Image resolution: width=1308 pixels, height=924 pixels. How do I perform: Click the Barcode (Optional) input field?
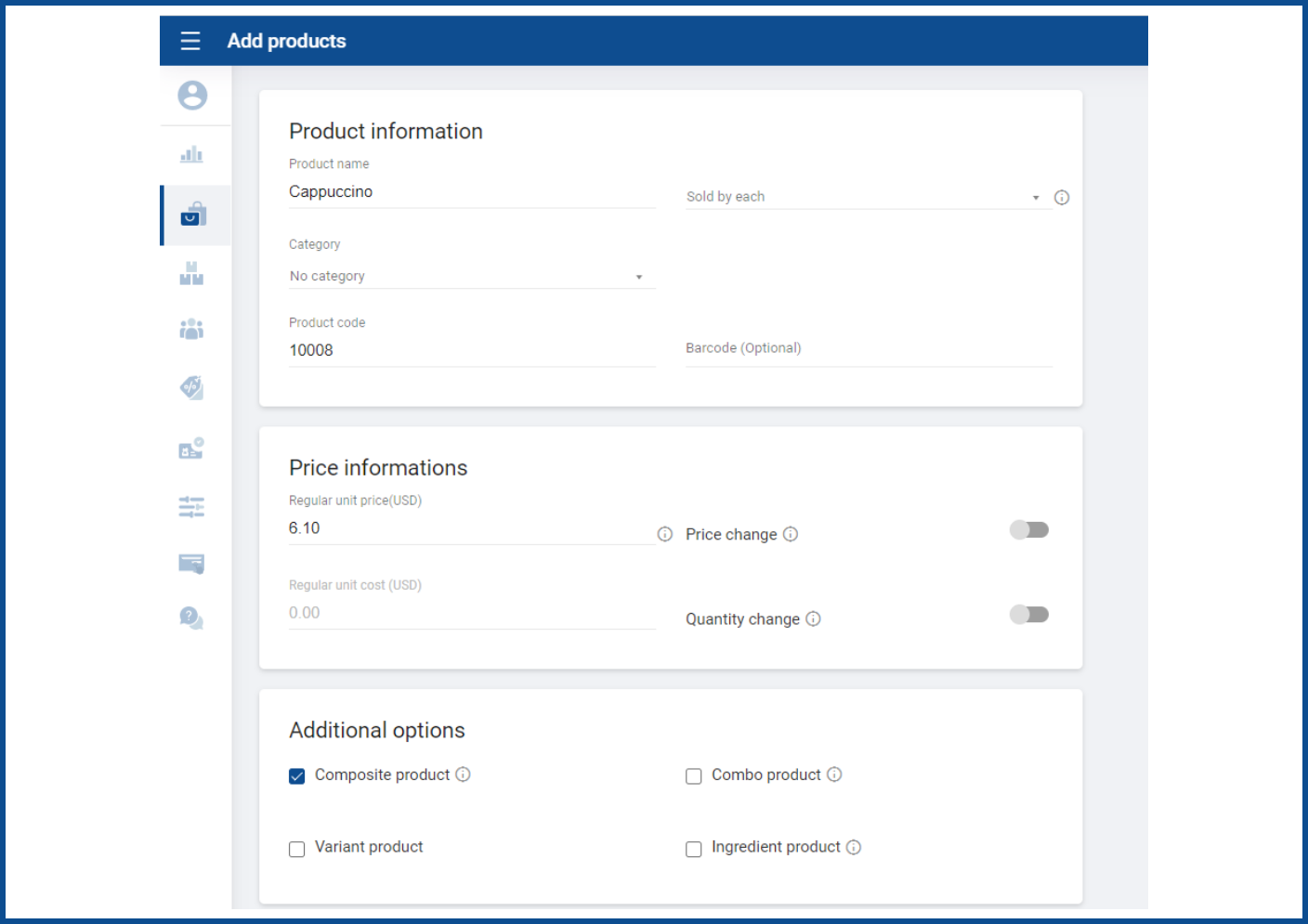click(x=868, y=348)
